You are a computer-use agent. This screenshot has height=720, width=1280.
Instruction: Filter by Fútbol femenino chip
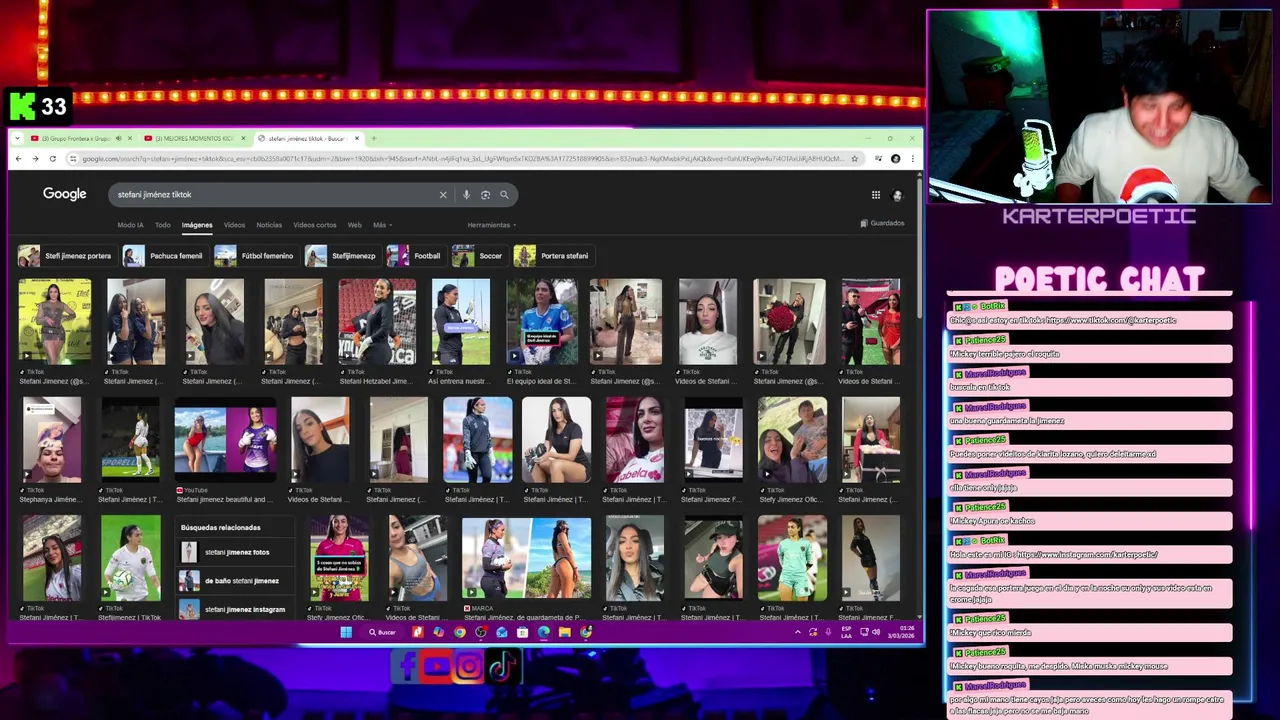pos(256,256)
